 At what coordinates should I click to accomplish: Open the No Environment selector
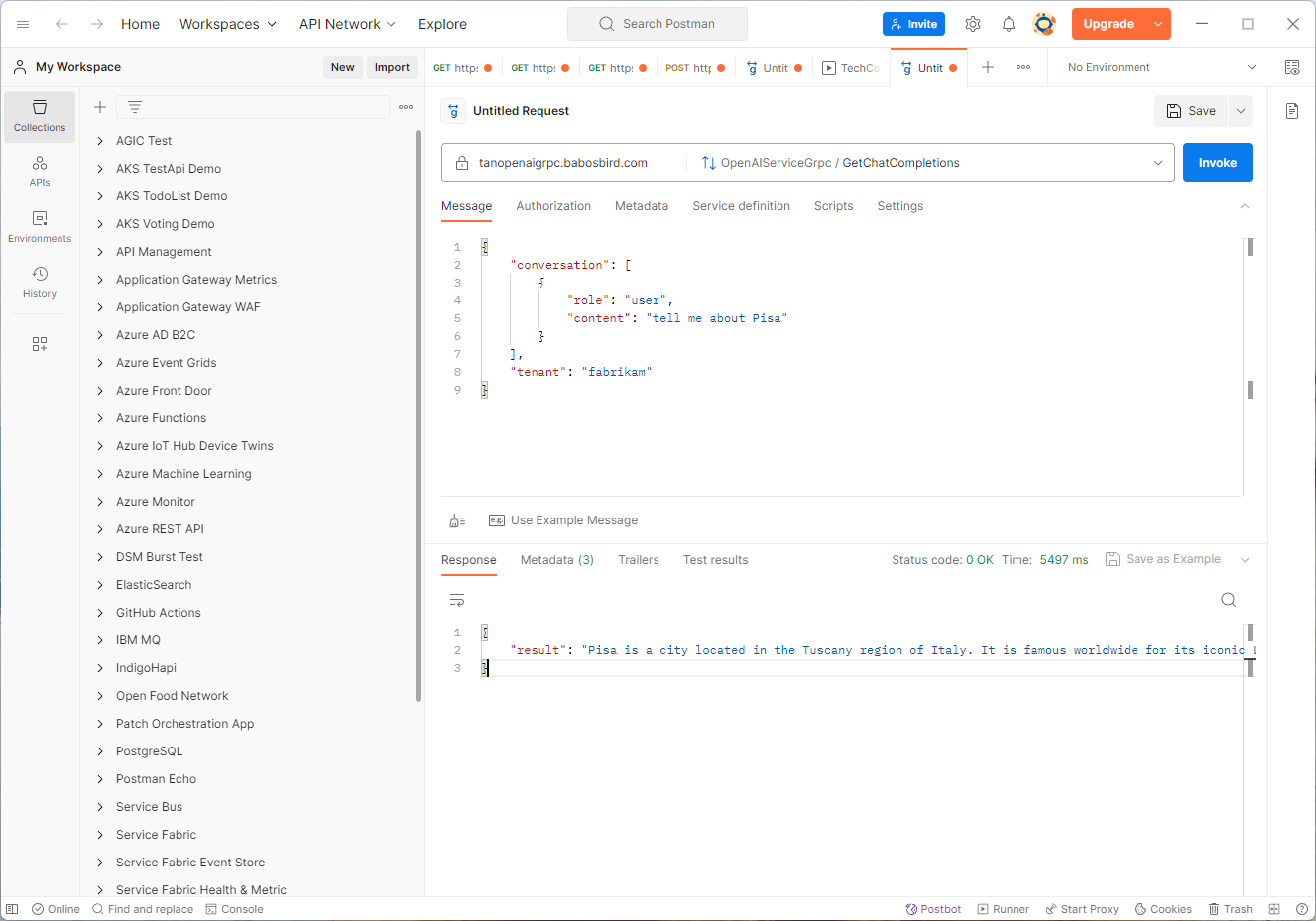(x=1161, y=67)
